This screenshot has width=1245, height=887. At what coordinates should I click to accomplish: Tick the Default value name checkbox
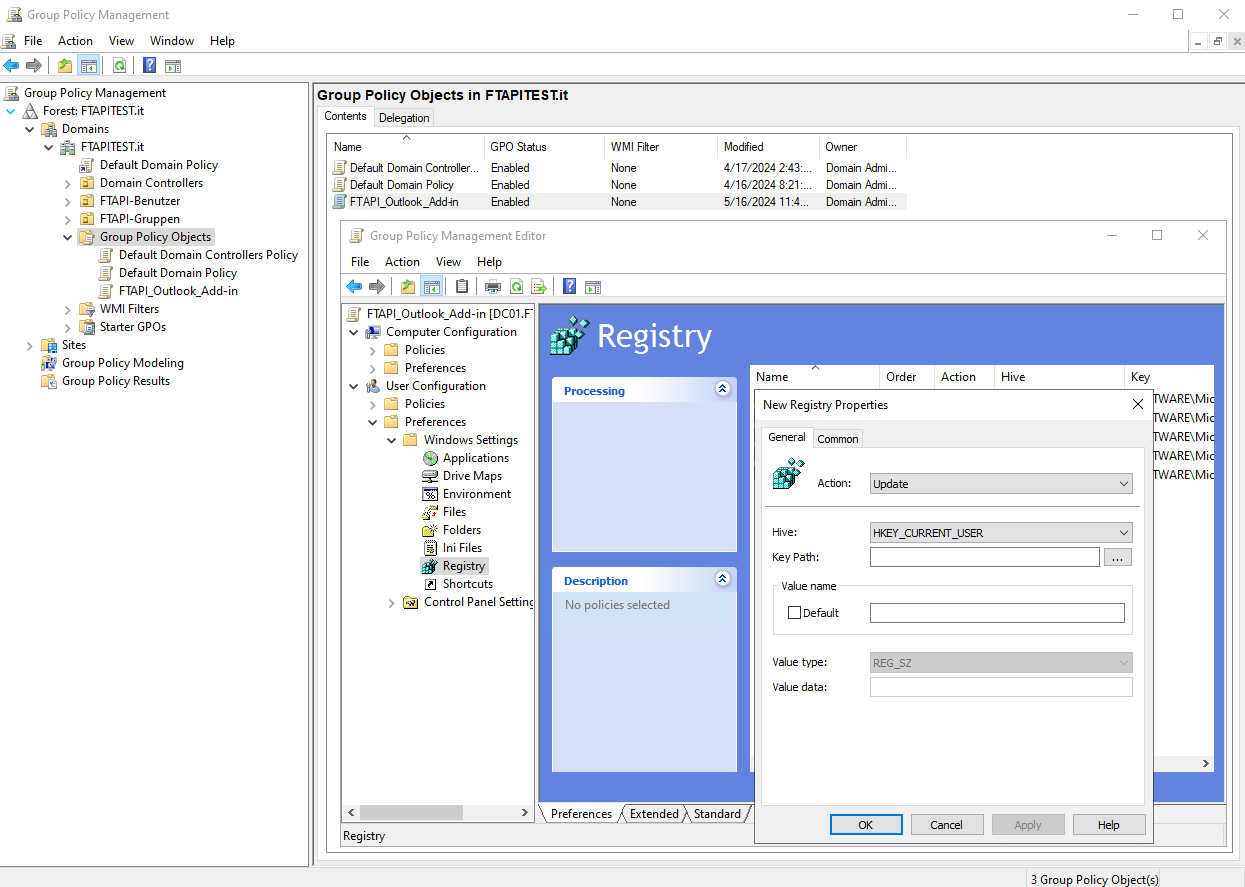(794, 613)
